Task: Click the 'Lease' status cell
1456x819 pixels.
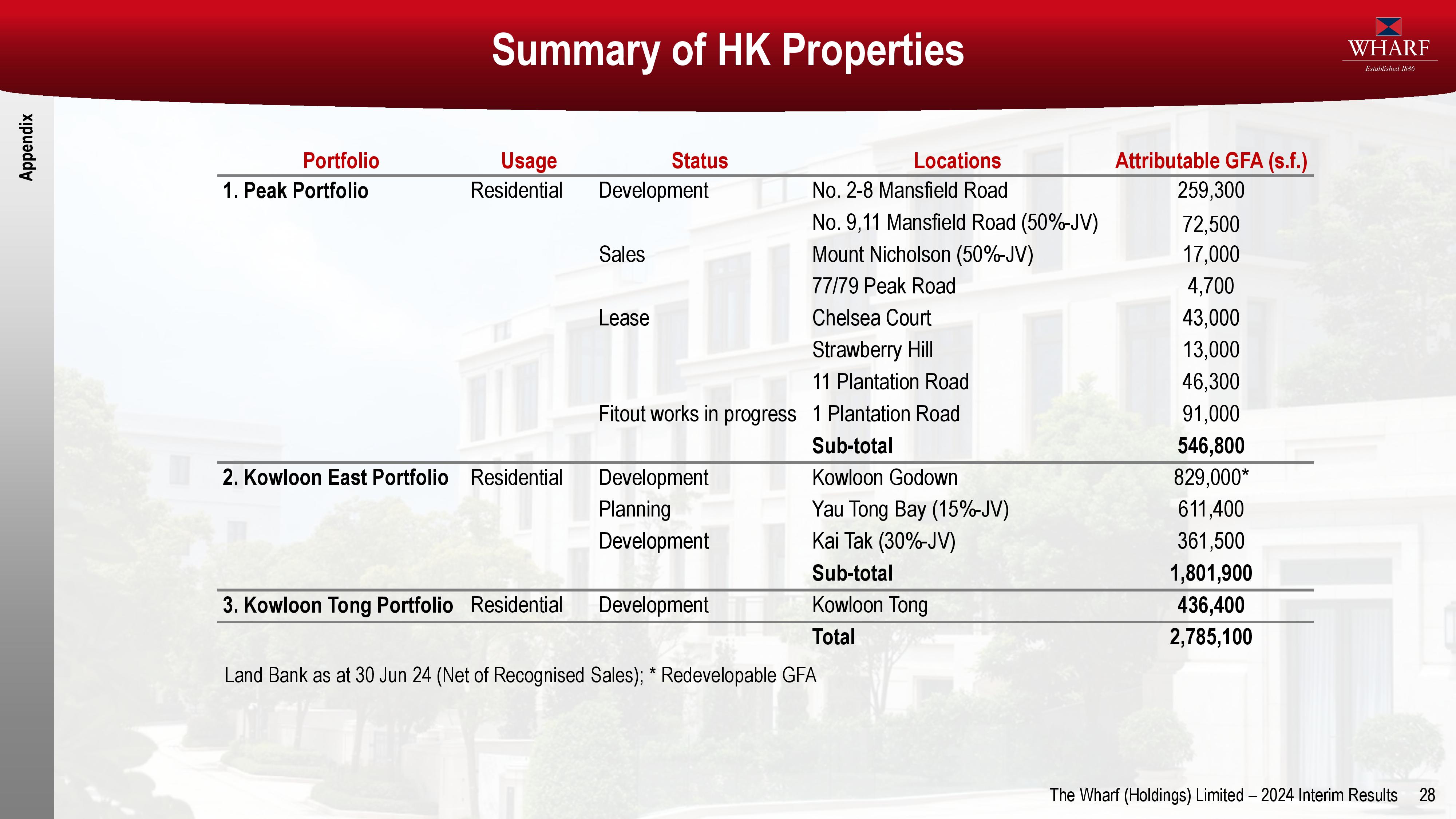Action: coord(624,318)
